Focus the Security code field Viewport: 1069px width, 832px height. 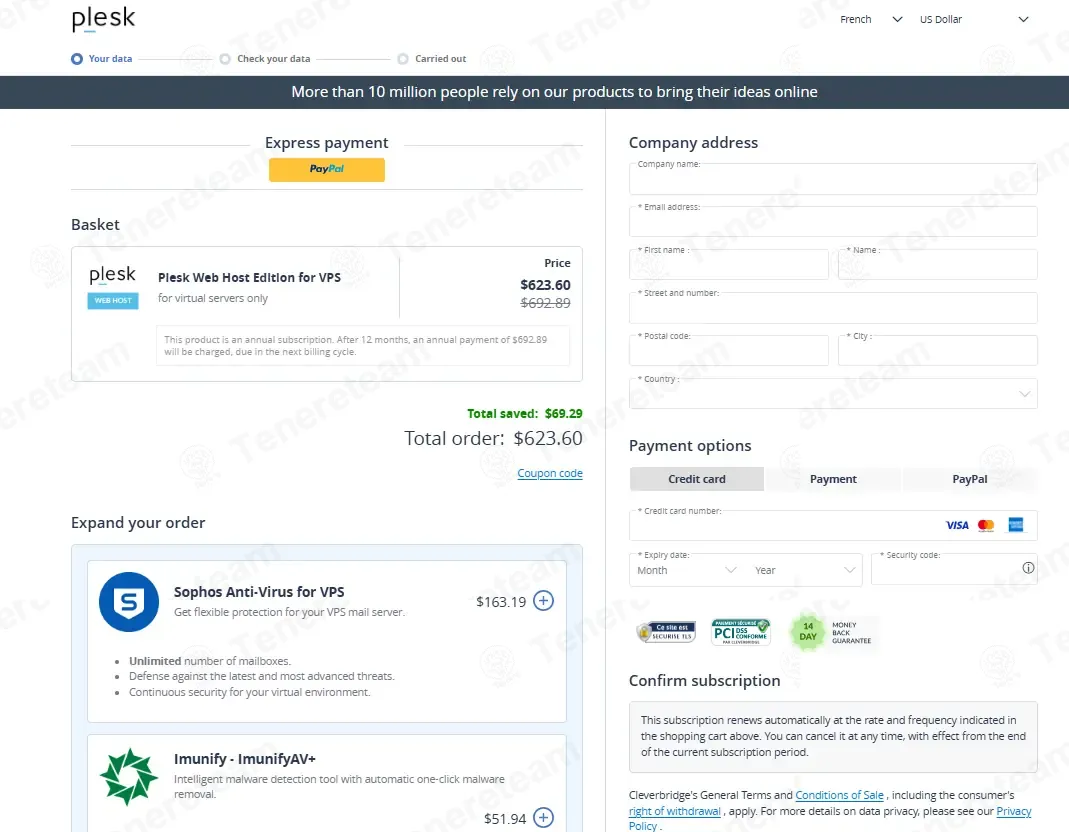click(954, 569)
